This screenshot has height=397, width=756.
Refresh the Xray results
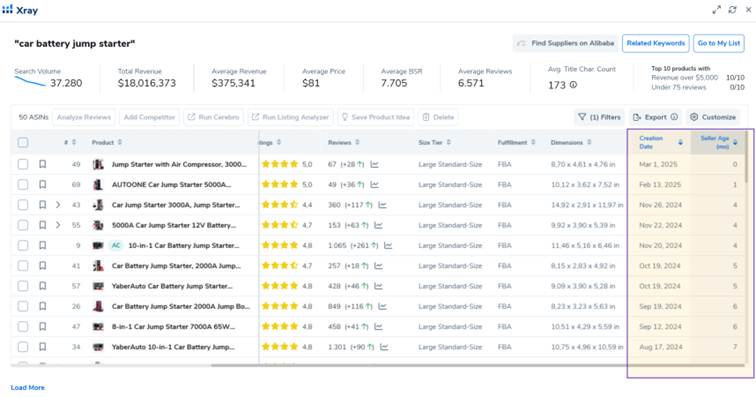(x=732, y=10)
